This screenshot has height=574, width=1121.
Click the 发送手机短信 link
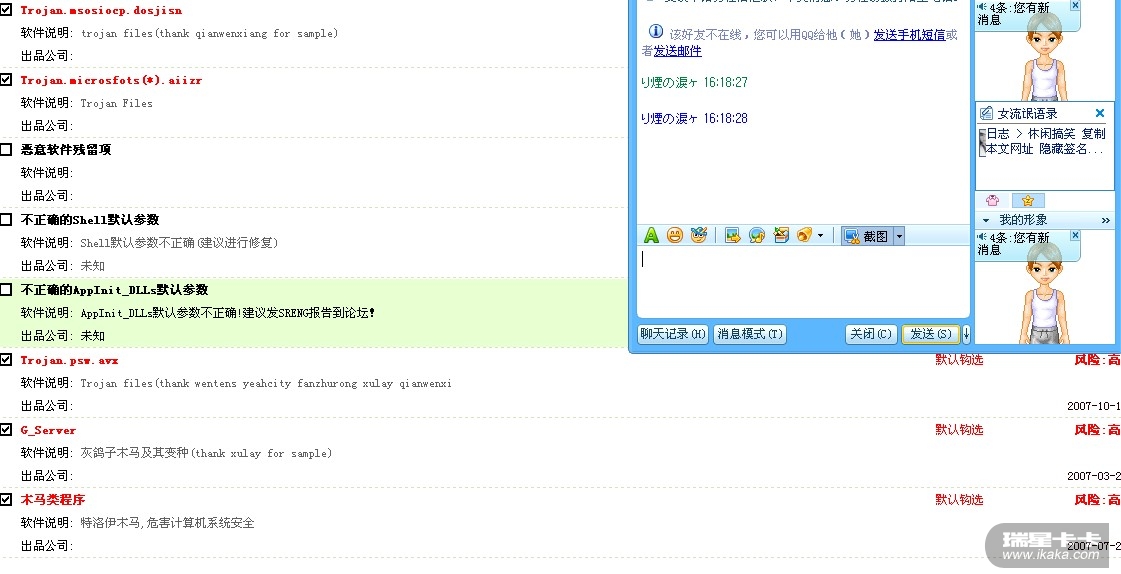coord(909,34)
